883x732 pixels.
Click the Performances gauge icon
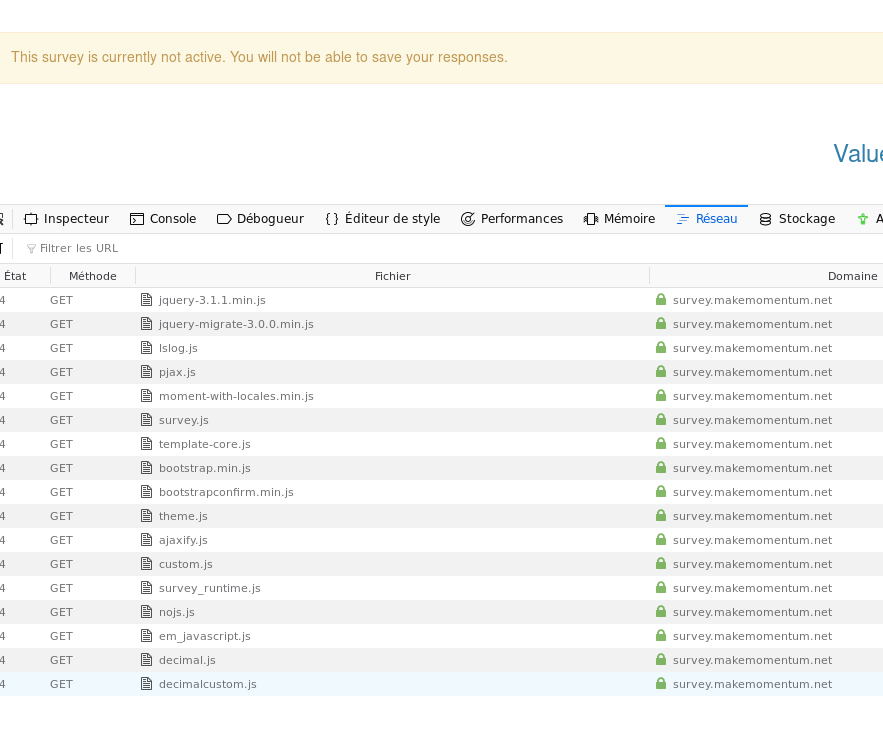pyautogui.click(x=467, y=219)
